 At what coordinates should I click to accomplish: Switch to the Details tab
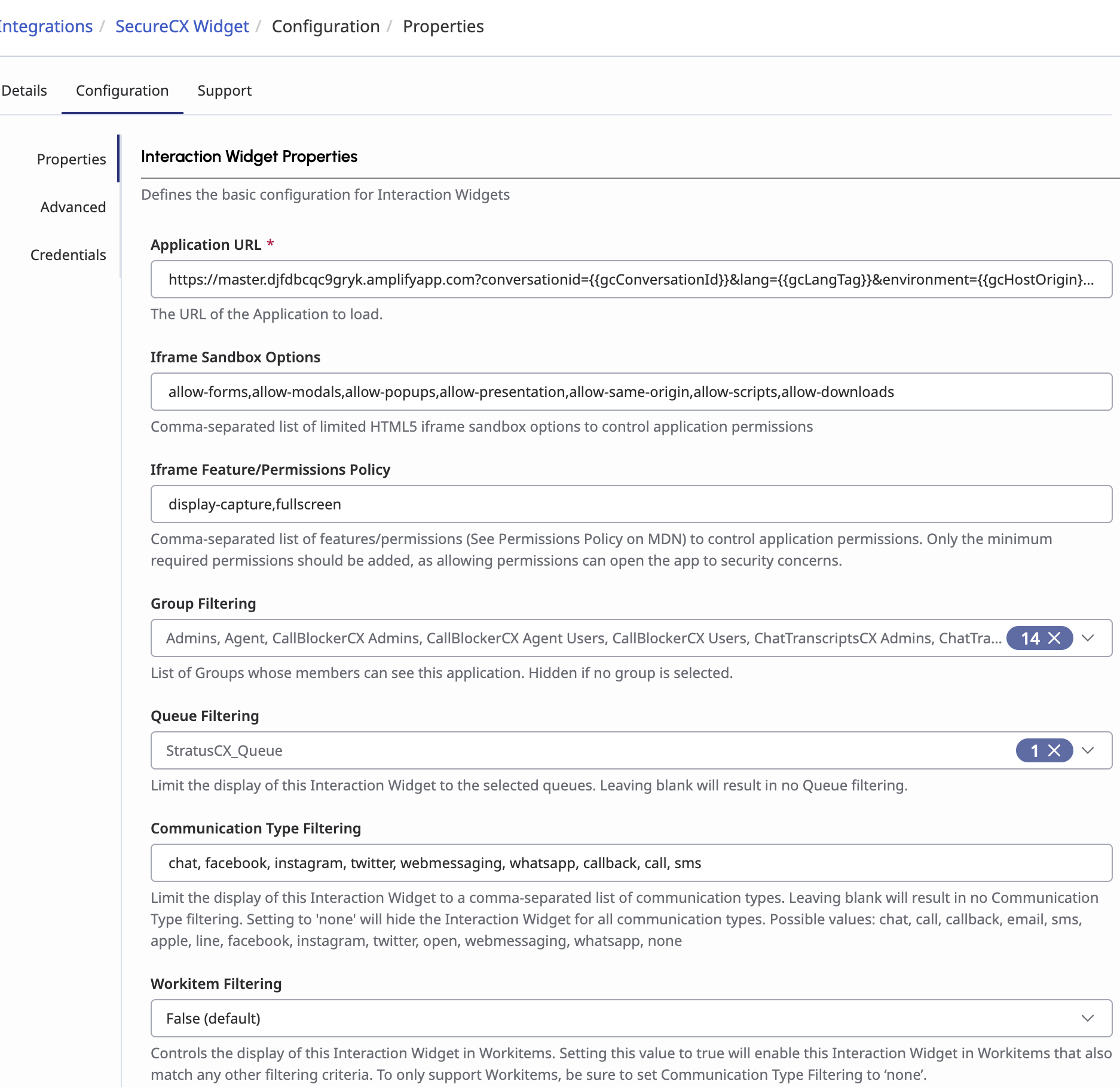[x=24, y=90]
